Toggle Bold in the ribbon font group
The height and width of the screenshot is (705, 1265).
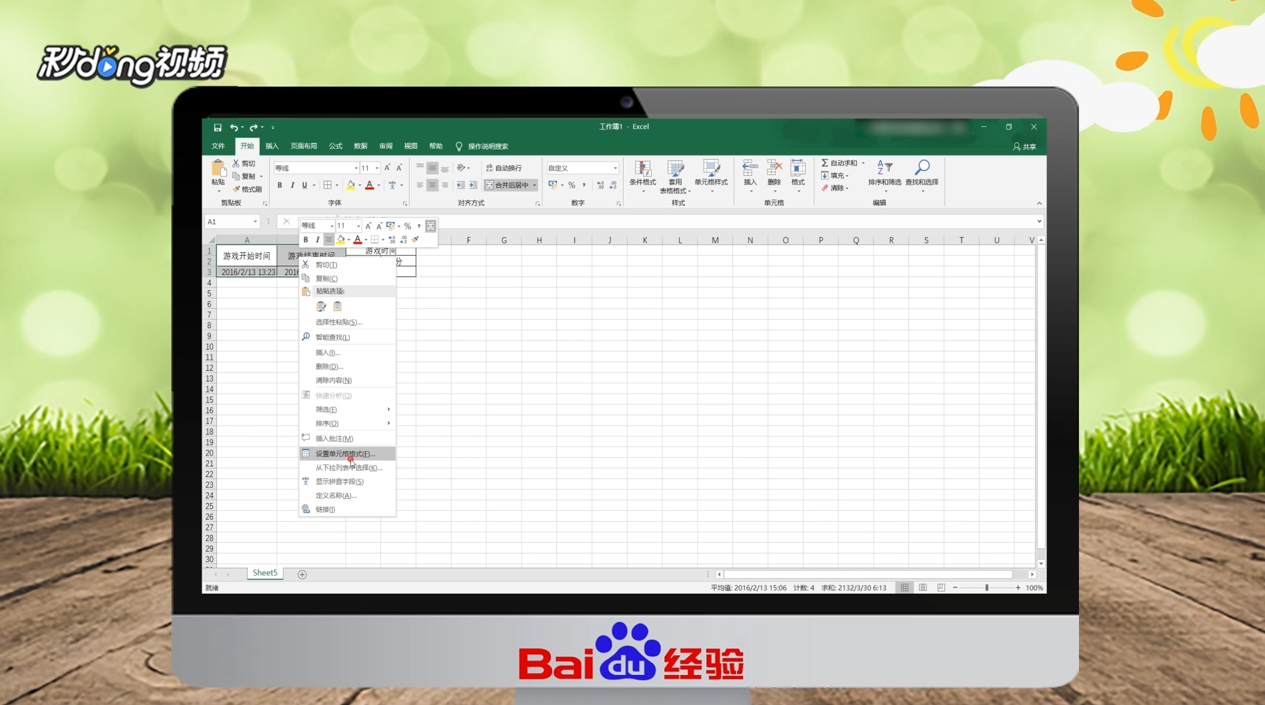point(280,185)
